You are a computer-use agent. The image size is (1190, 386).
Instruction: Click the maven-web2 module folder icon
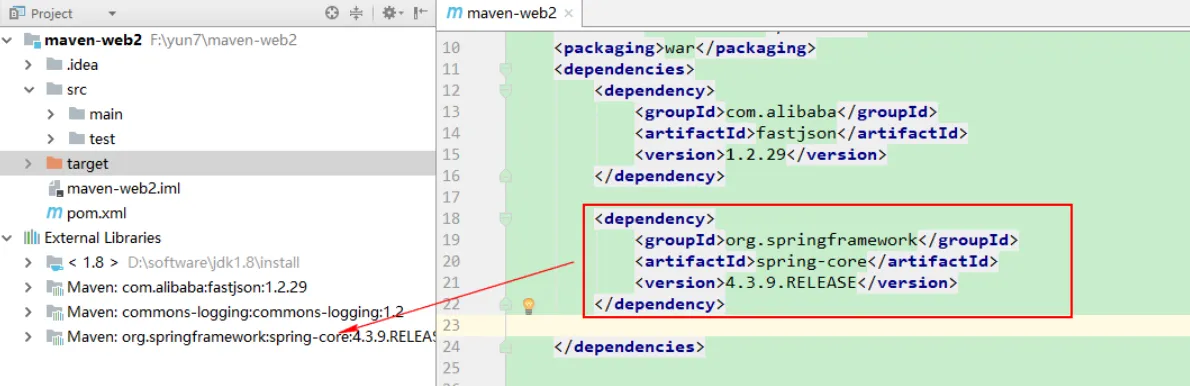click(32, 40)
